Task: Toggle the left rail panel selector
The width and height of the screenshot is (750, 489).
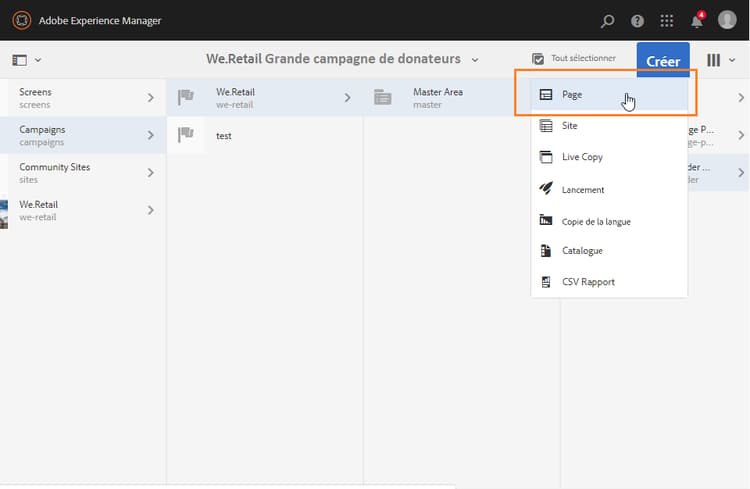Action: click(x=26, y=60)
